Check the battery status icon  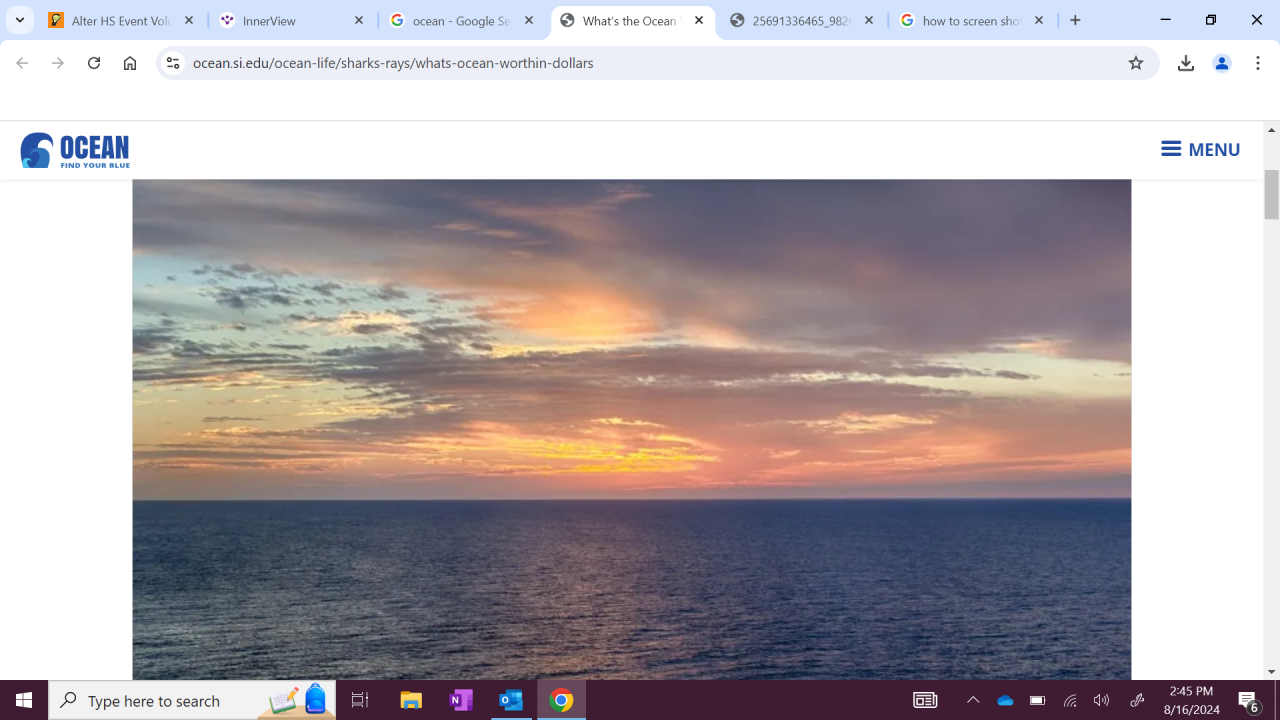1037,700
